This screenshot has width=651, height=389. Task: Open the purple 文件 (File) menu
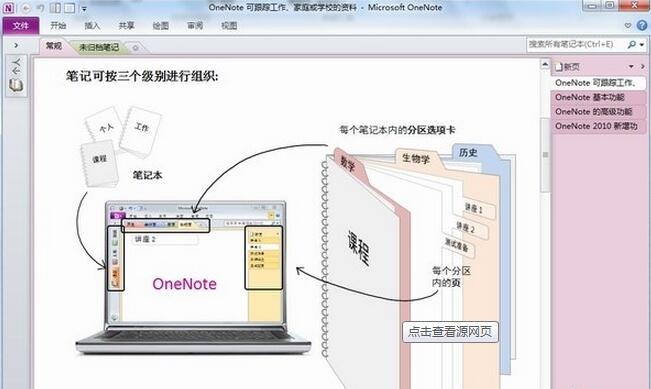[x=21, y=26]
